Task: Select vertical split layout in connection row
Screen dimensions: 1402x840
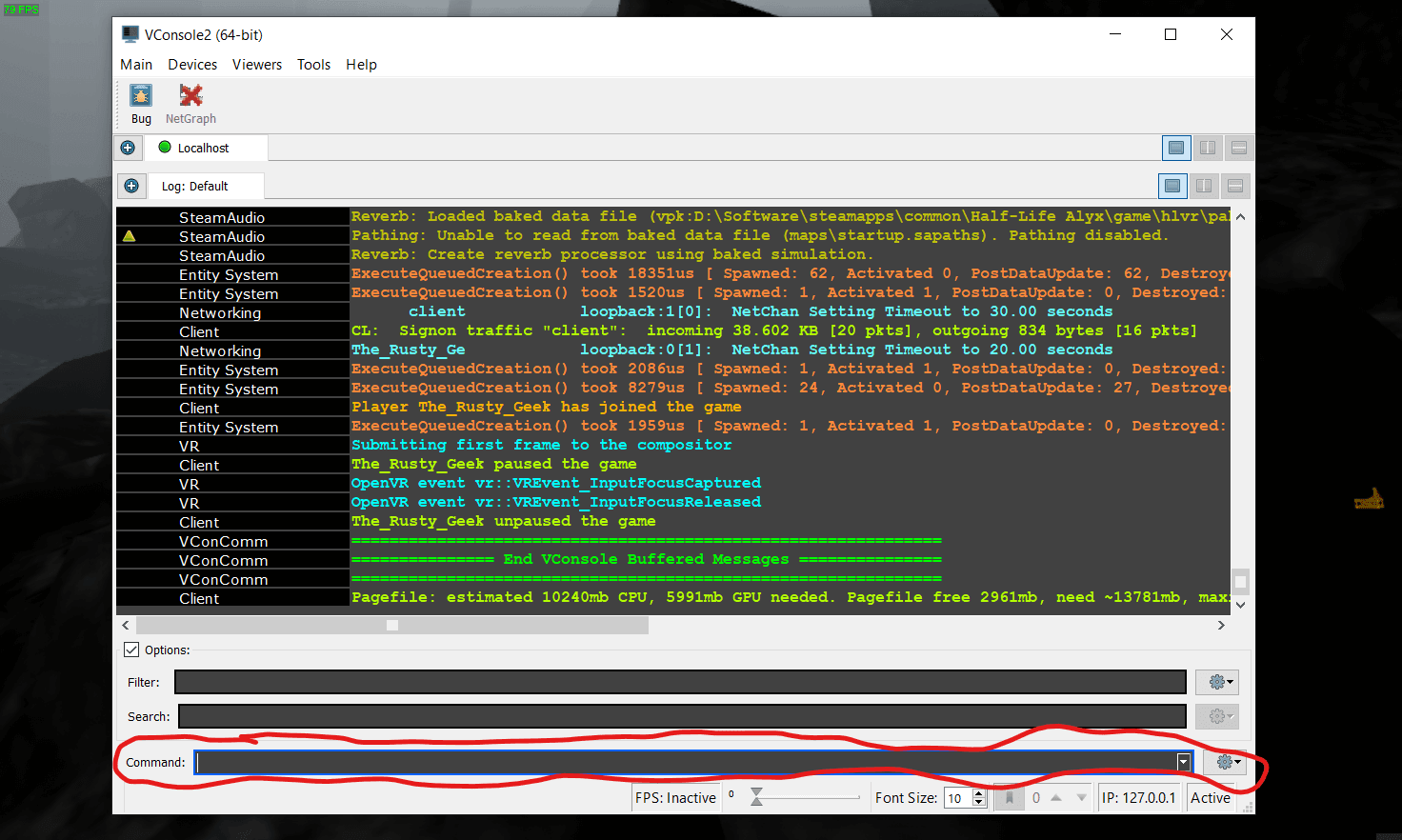Action: (1208, 148)
